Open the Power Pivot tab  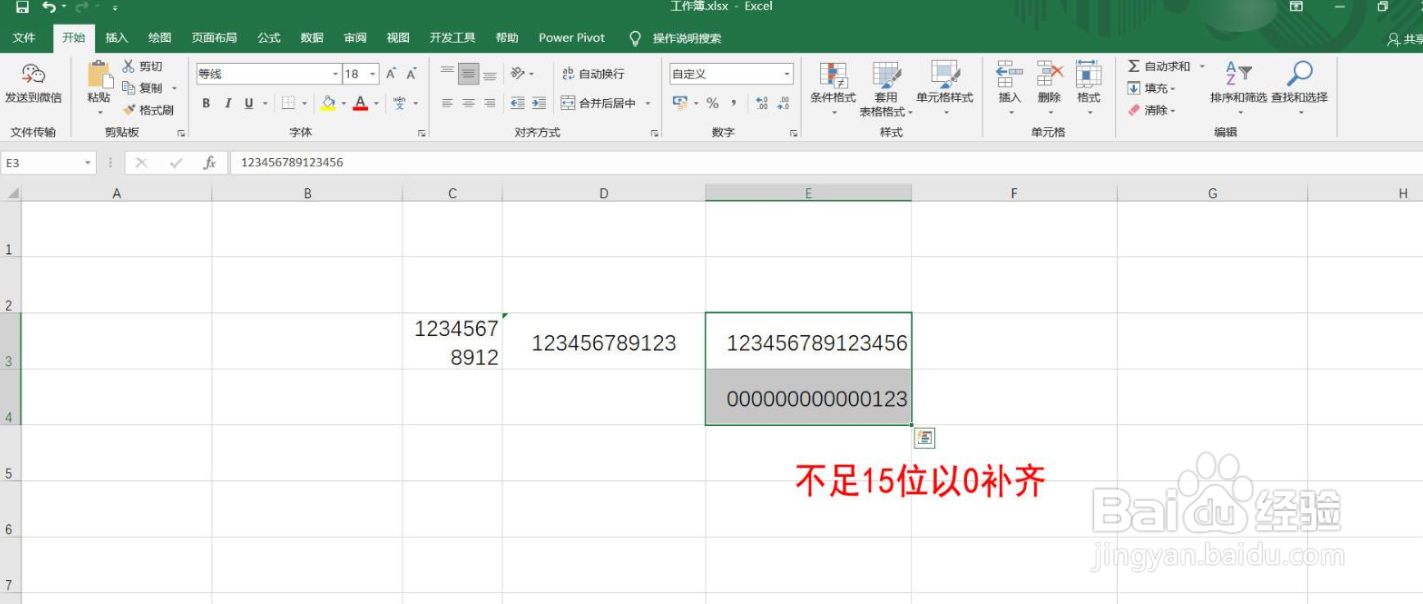point(571,37)
